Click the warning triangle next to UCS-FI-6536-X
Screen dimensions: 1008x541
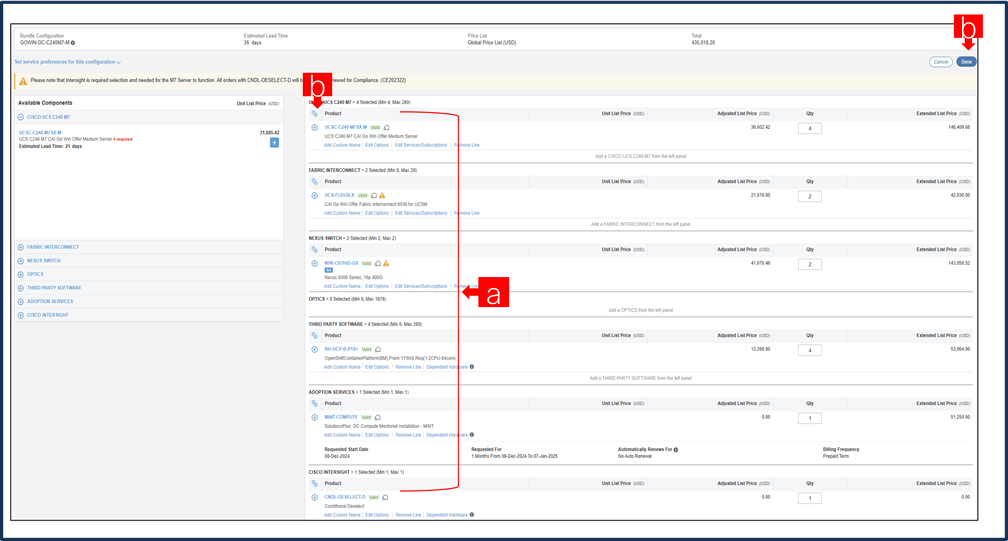pos(382,195)
